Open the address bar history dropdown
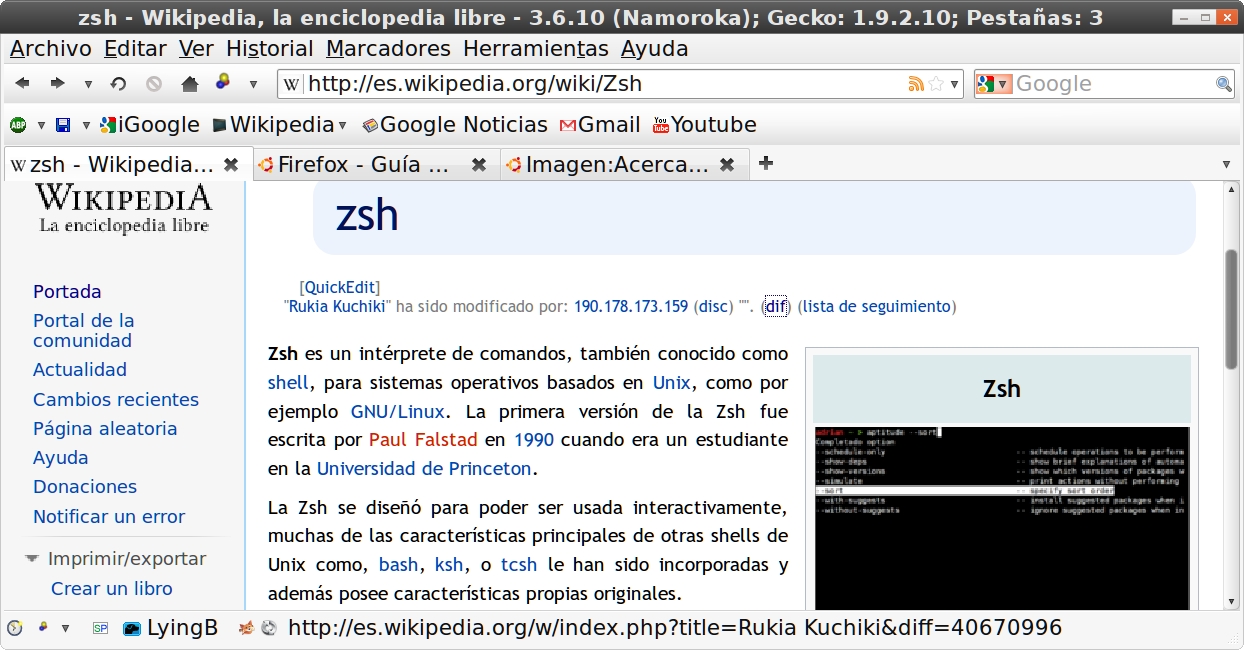This screenshot has height=650, width=1244. pyautogui.click(x=955, y=85)
